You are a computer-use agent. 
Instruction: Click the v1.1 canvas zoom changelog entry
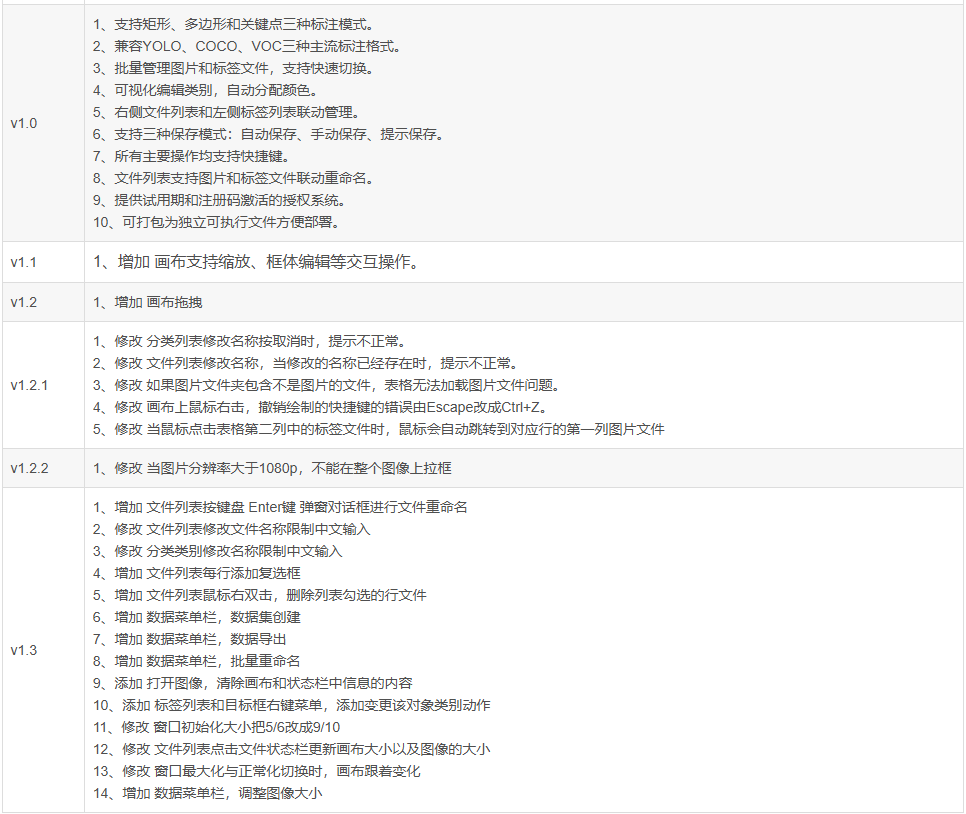tap(254, 262)
